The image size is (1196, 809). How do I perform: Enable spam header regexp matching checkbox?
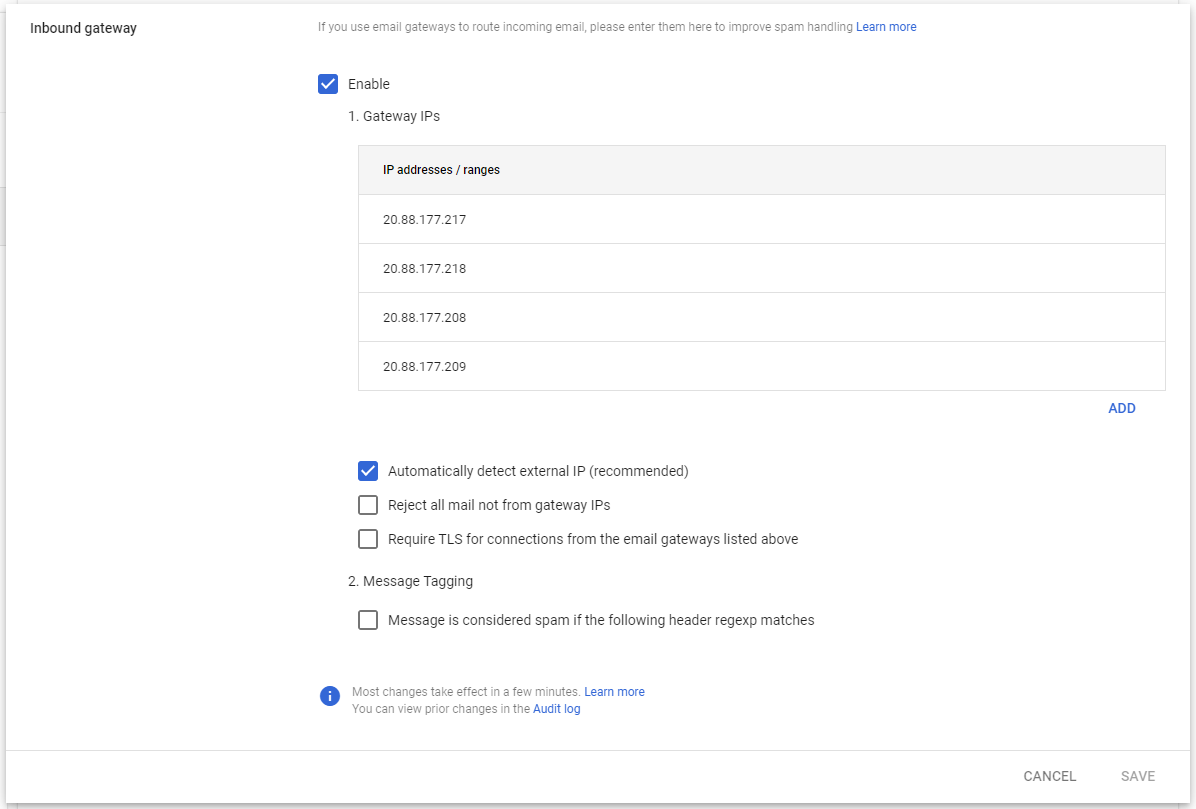point(368,620)
